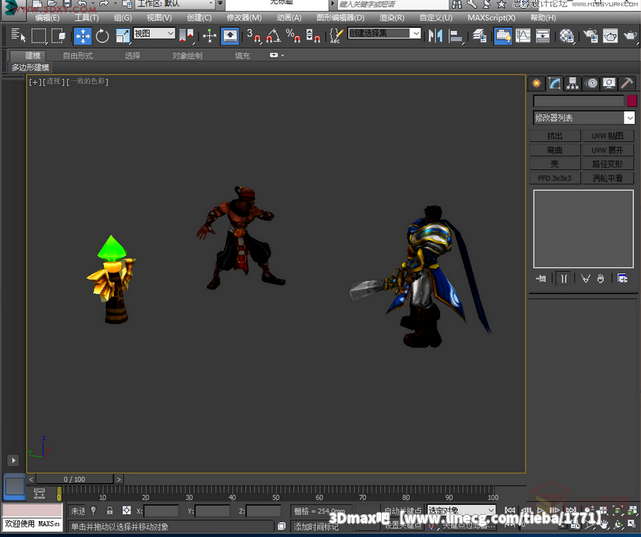This screenshot has width=641, height=537.
Task: Toggle spinner snap
Action: [313, 36]
